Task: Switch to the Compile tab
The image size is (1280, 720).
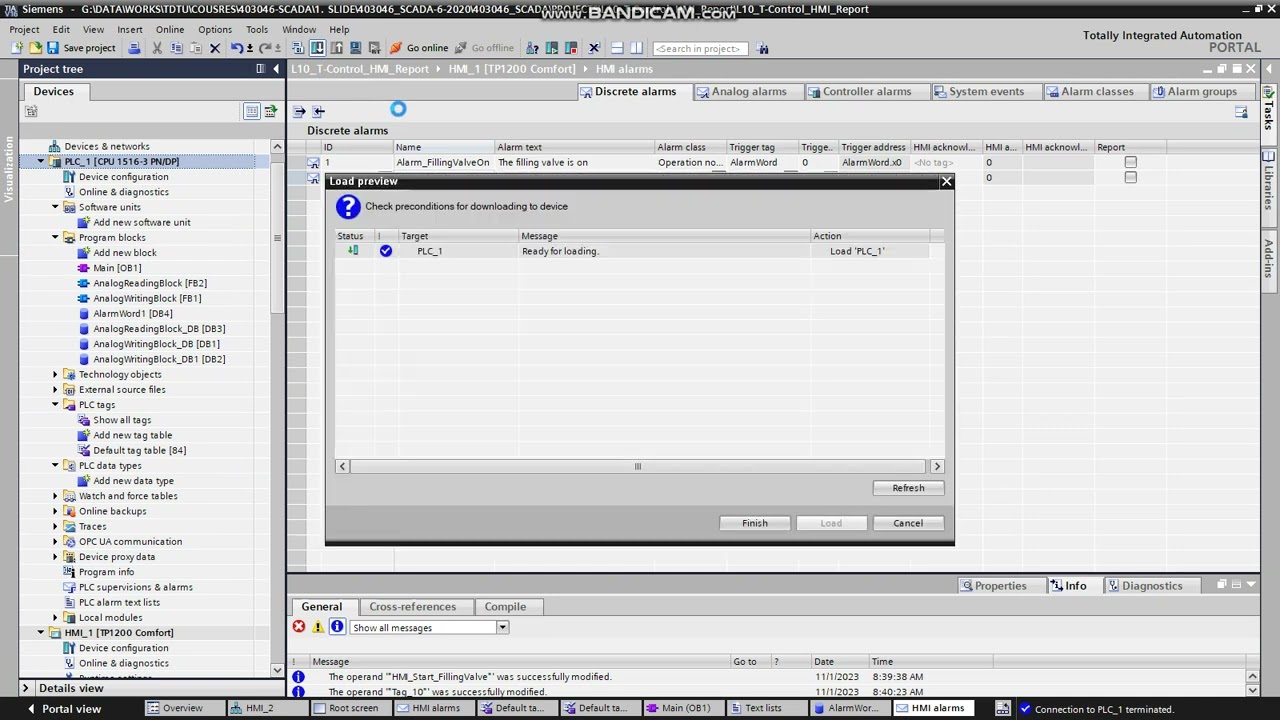Action: tap(505, 607)
